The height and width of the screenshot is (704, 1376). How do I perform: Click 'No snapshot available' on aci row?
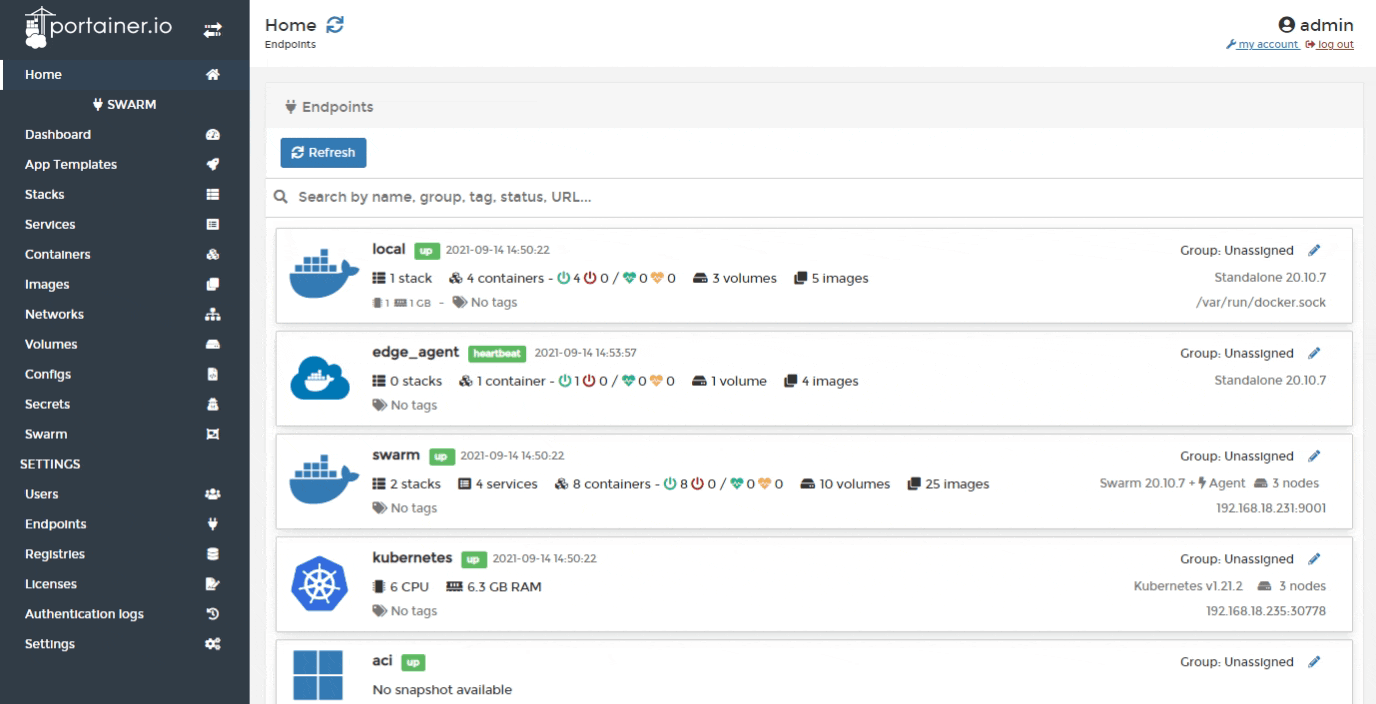click(442, 689)
